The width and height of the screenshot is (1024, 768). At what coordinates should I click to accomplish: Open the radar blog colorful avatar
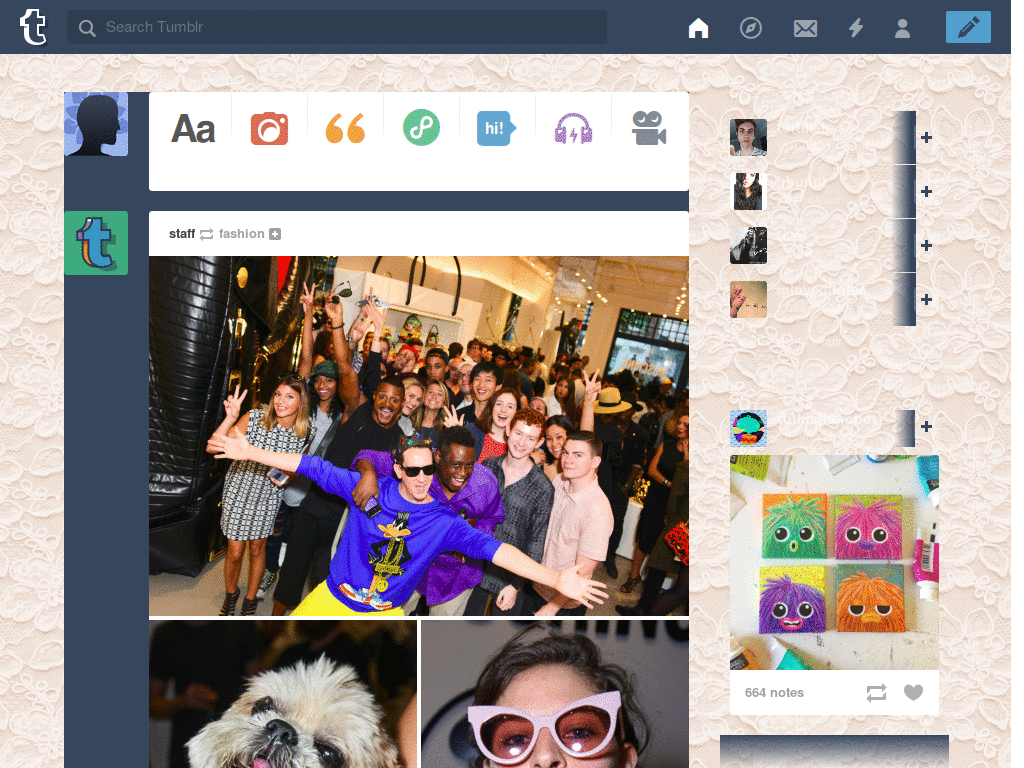pyautogui.click(x=748, y=428)
